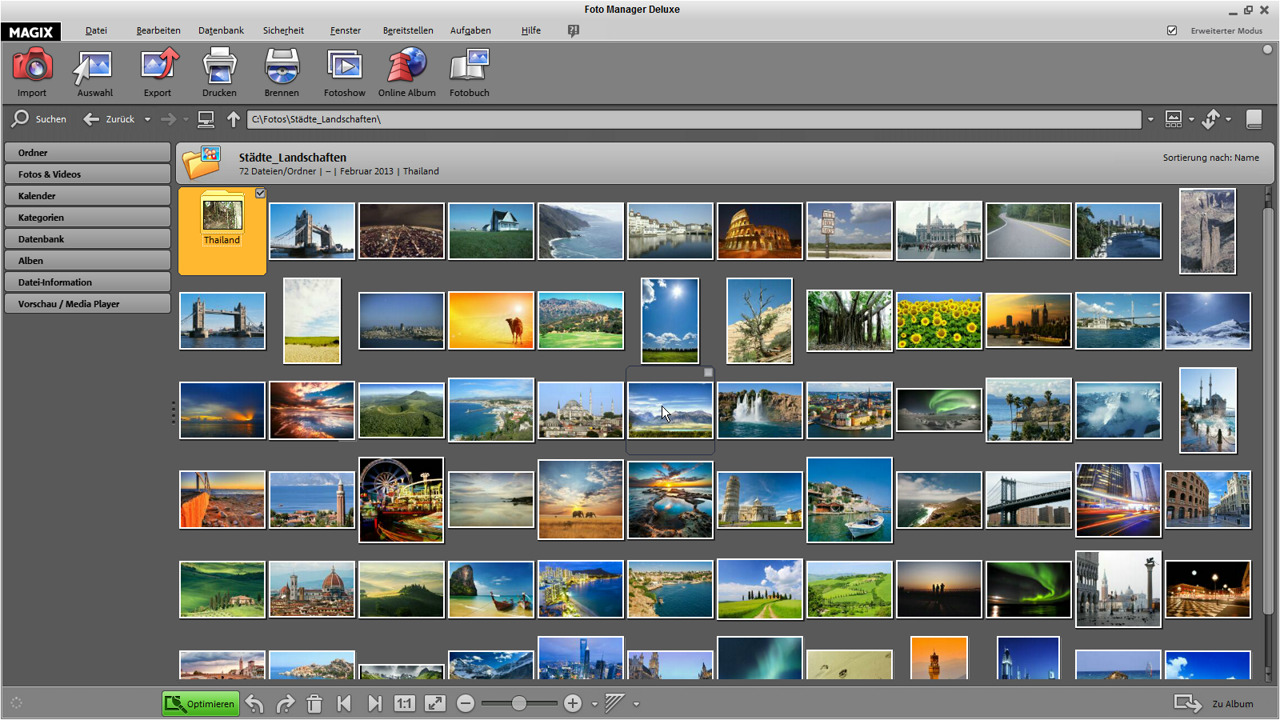Toggle the Erweiterter Modus checkbox

[1172, 31]
